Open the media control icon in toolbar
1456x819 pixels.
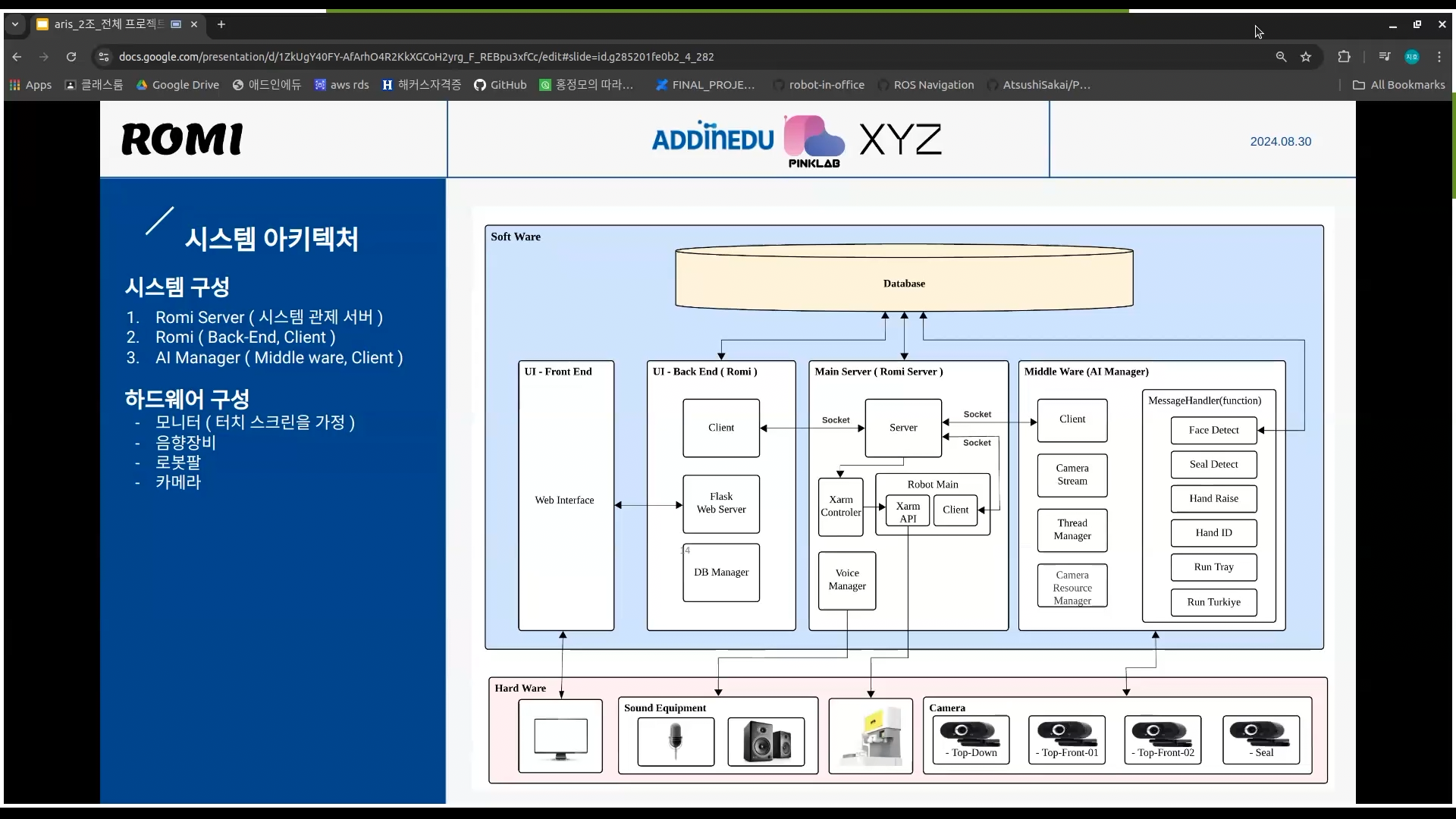(x=1384, y=57)
